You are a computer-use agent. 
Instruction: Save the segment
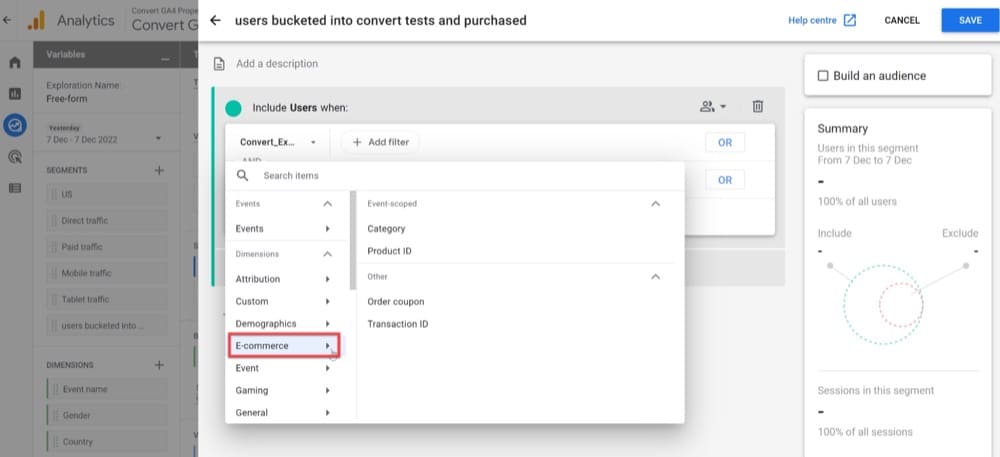coord(970,20)
